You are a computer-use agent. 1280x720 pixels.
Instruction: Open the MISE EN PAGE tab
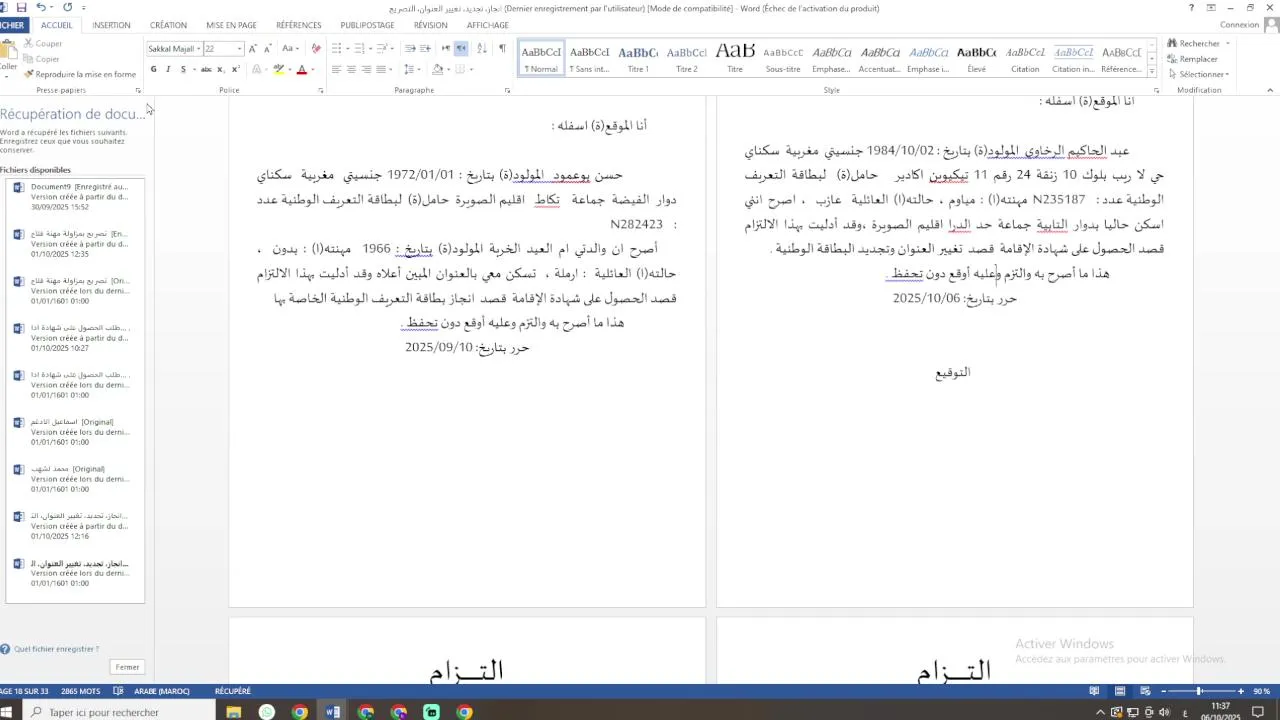(x=231, y=25)
